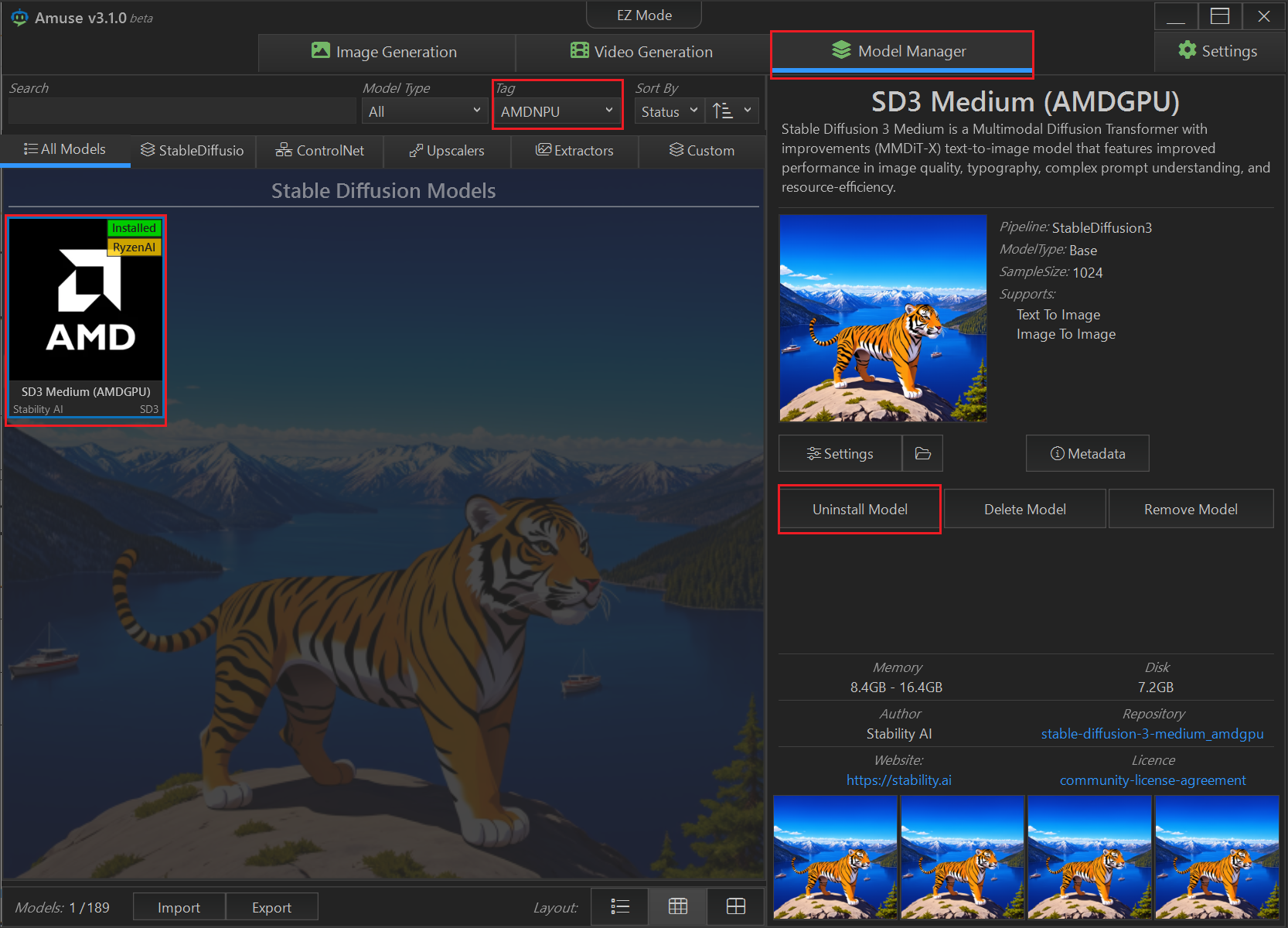Open the Tag dropdown showing AMDNPU
The height and width of the screenshot is (928, 1288).
557,111
